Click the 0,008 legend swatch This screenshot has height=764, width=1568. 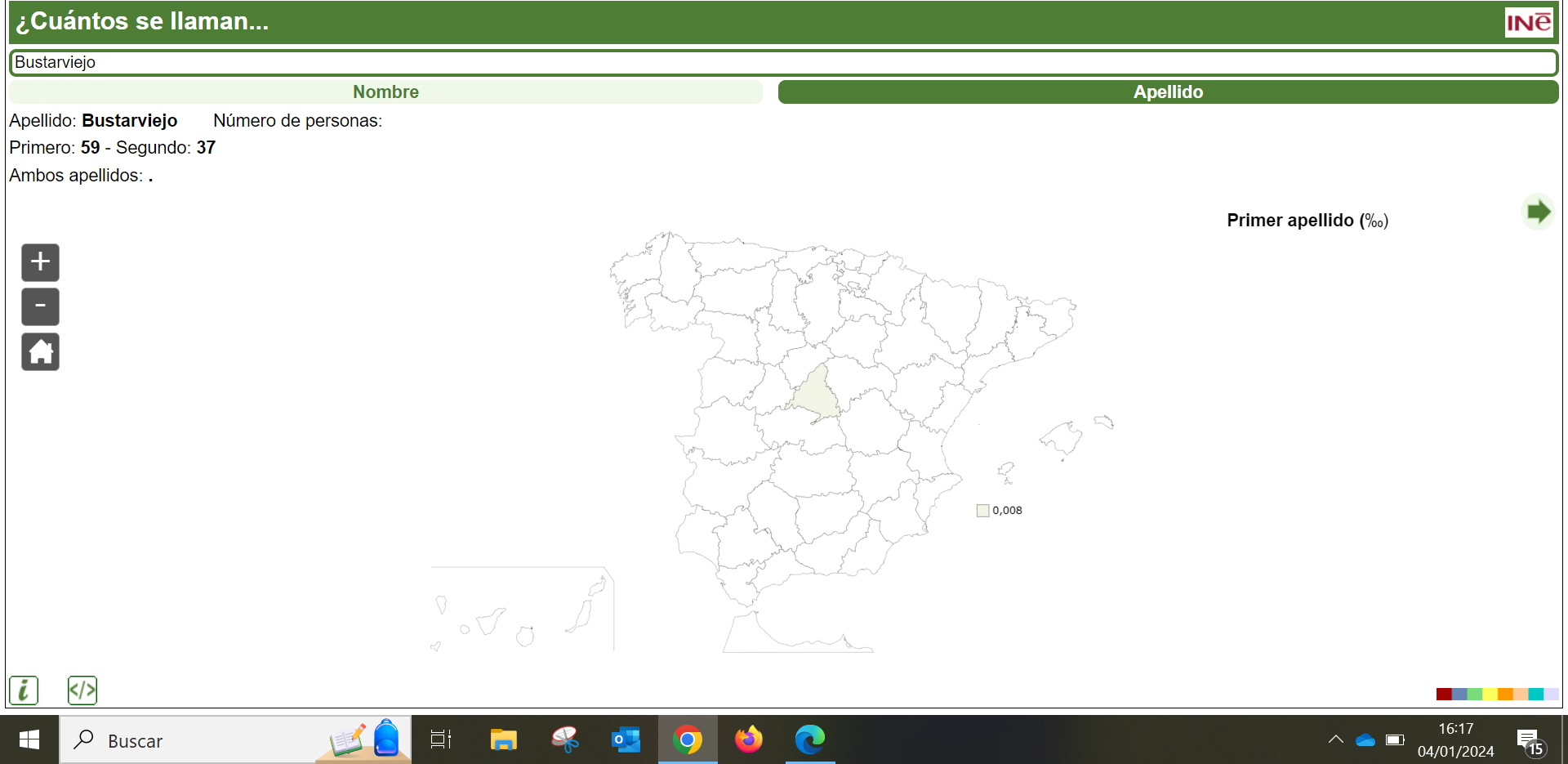(x=982, y=510)
